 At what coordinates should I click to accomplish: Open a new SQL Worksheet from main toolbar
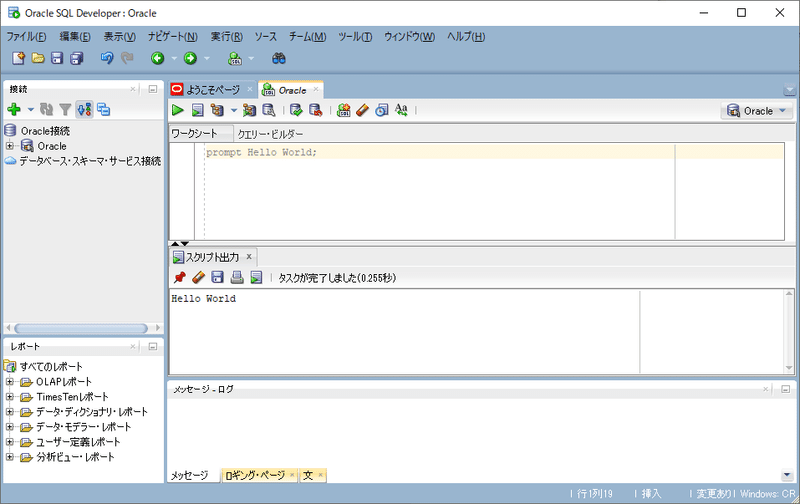[x=235, y=58]
